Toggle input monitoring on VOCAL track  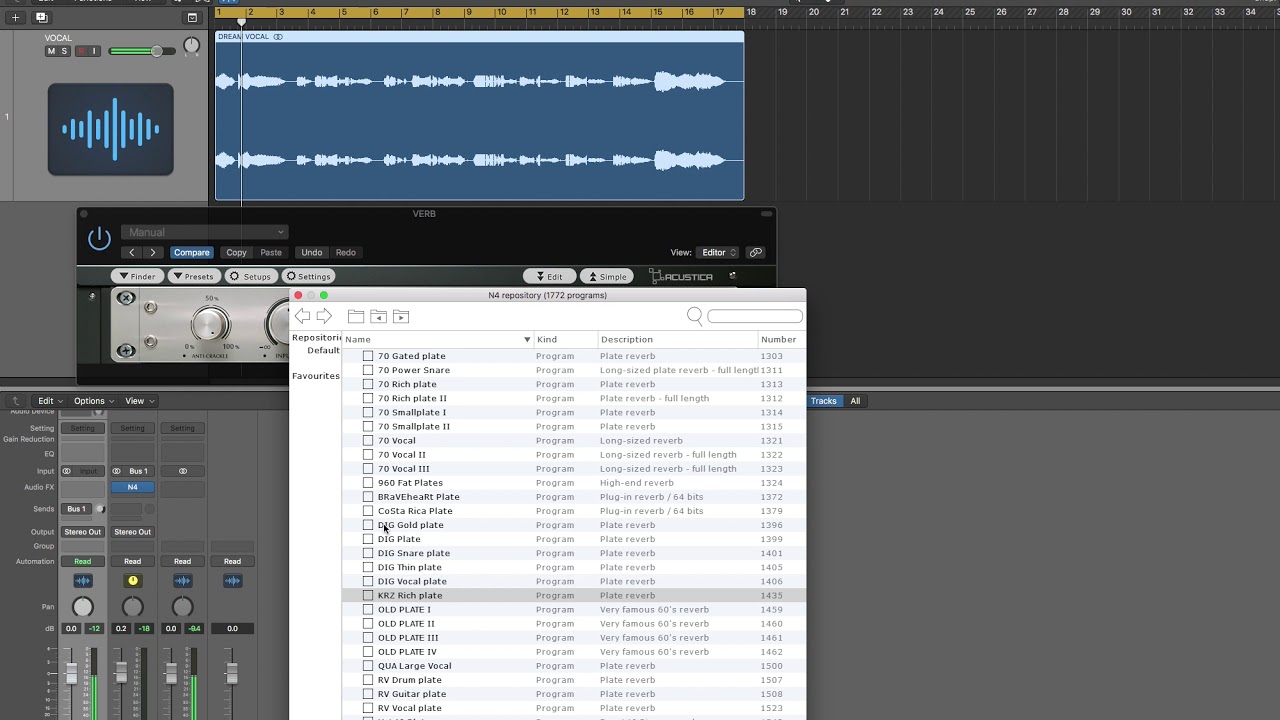(x=95, y=51)
